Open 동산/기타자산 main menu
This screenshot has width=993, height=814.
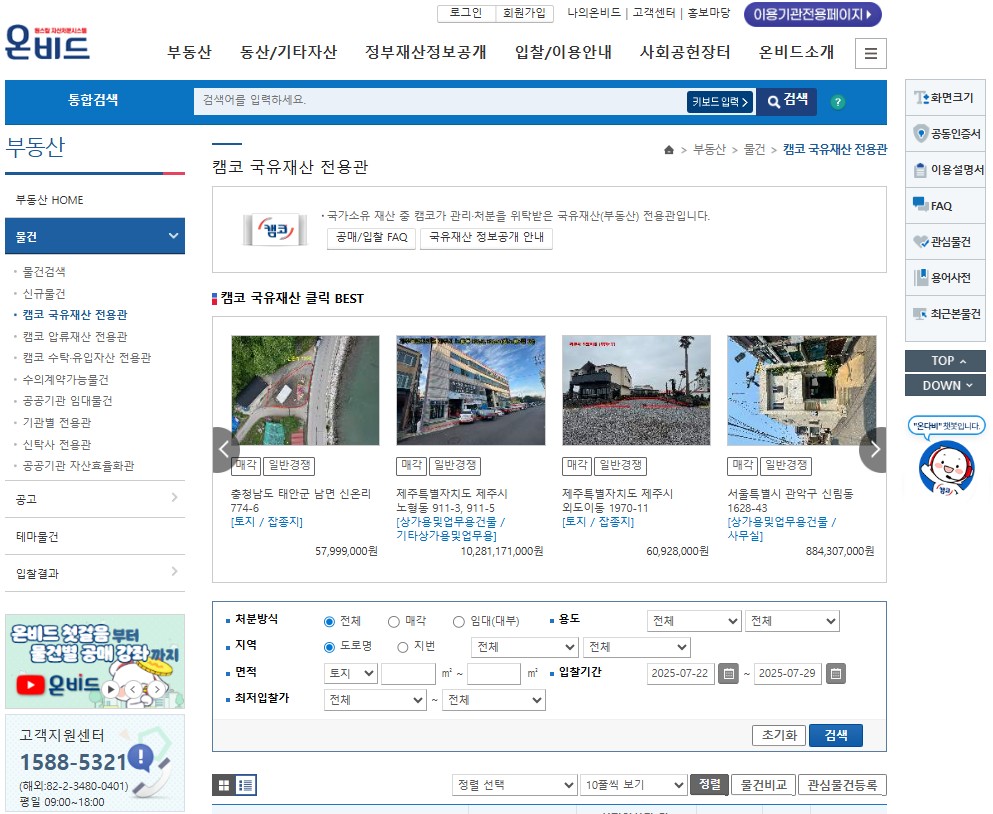tap(288, 52)
